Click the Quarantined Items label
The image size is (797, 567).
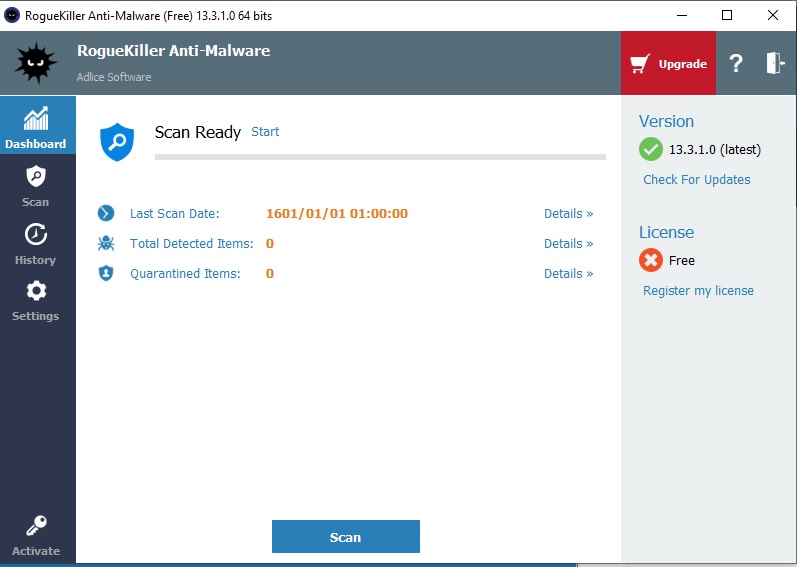[185, 273]
